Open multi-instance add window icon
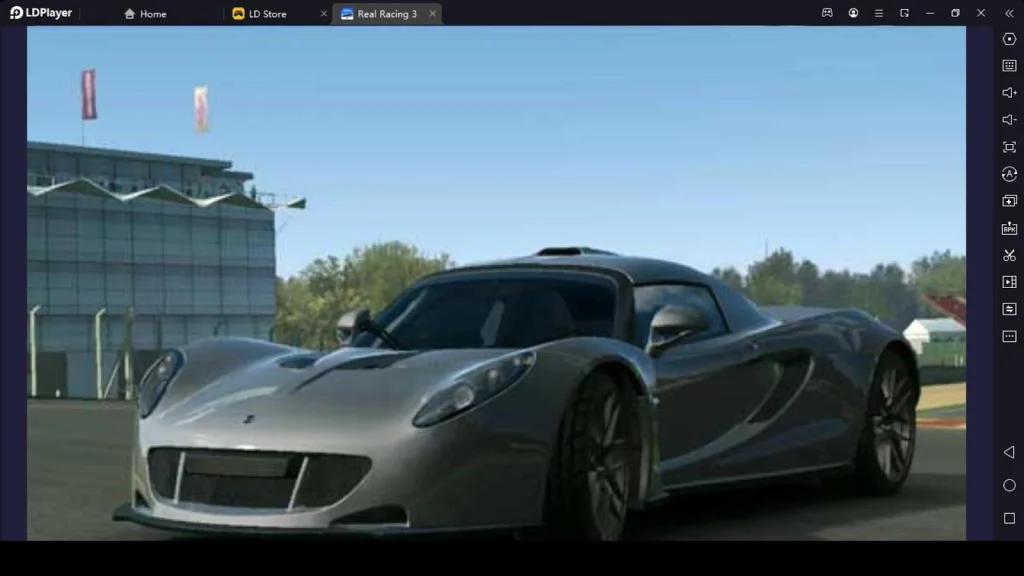1024x576 pixels. (1009, 201)
